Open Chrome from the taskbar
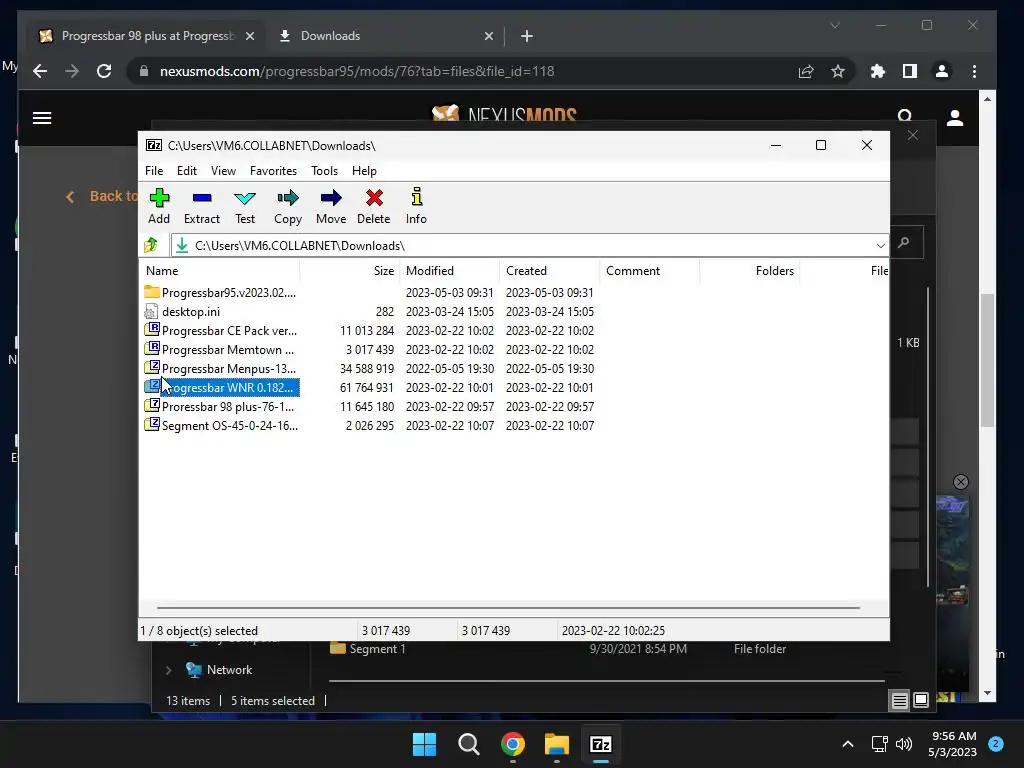Screen dimensions: 1024x768 513,744
